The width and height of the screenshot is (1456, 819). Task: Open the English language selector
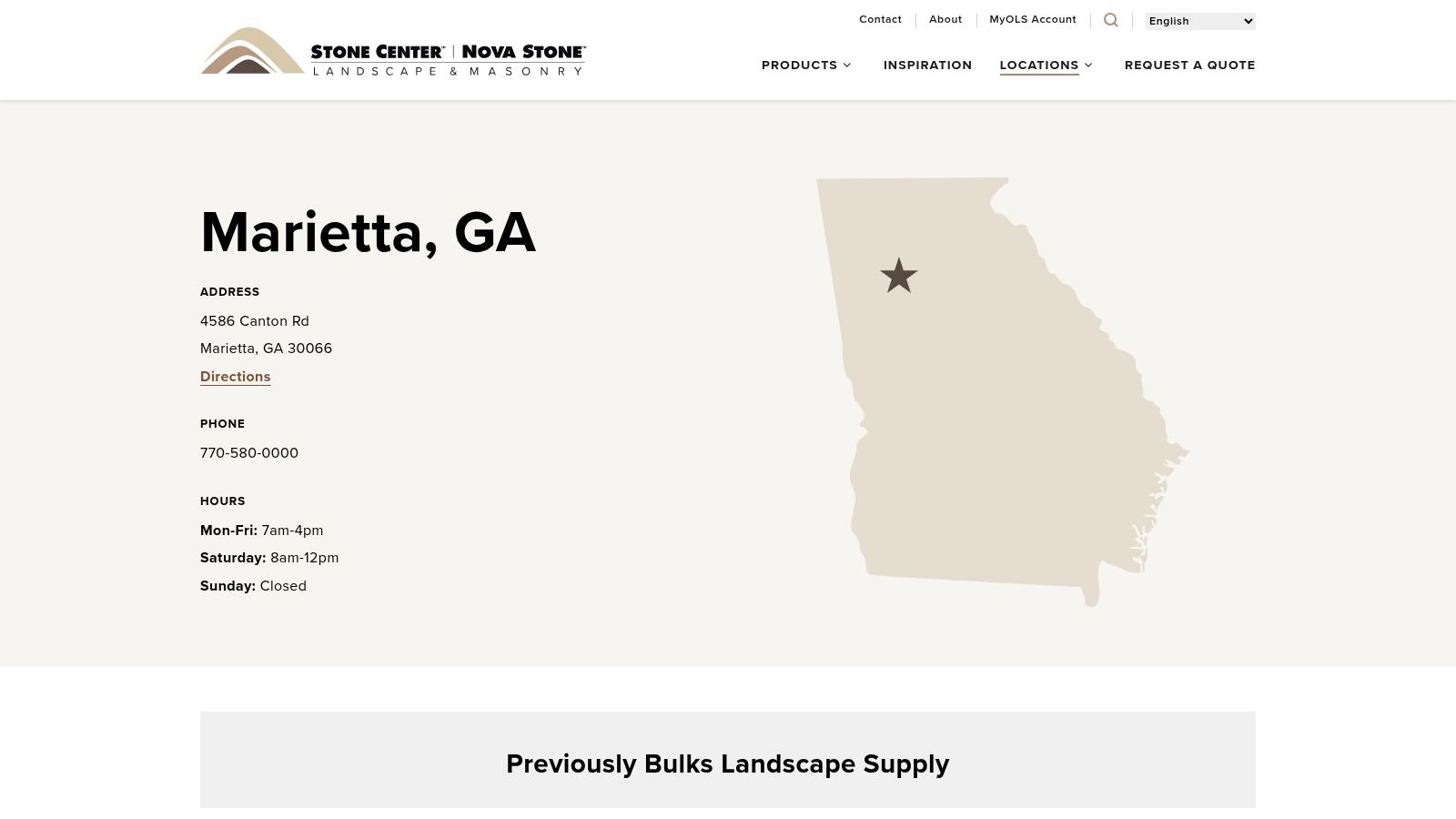coord(1199,21)
